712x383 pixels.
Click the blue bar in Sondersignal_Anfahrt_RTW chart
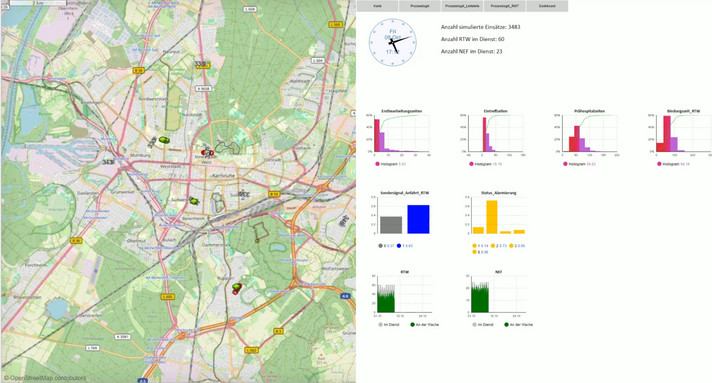coord(418,219)
